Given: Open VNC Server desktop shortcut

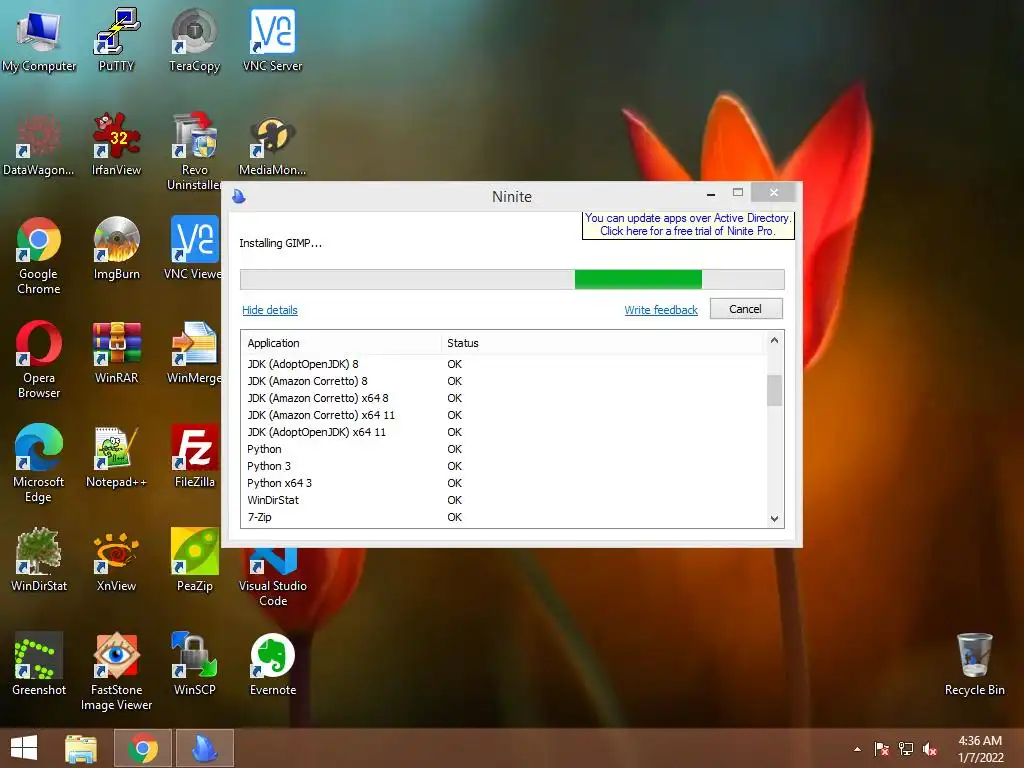Looking at the screenshot, I should coord(272,40).
